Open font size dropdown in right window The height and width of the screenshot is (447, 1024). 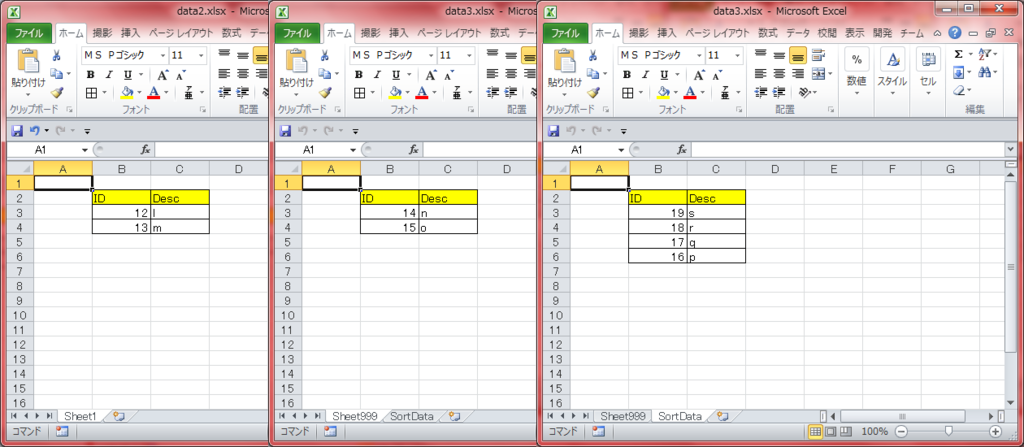[x=737, y=56]
